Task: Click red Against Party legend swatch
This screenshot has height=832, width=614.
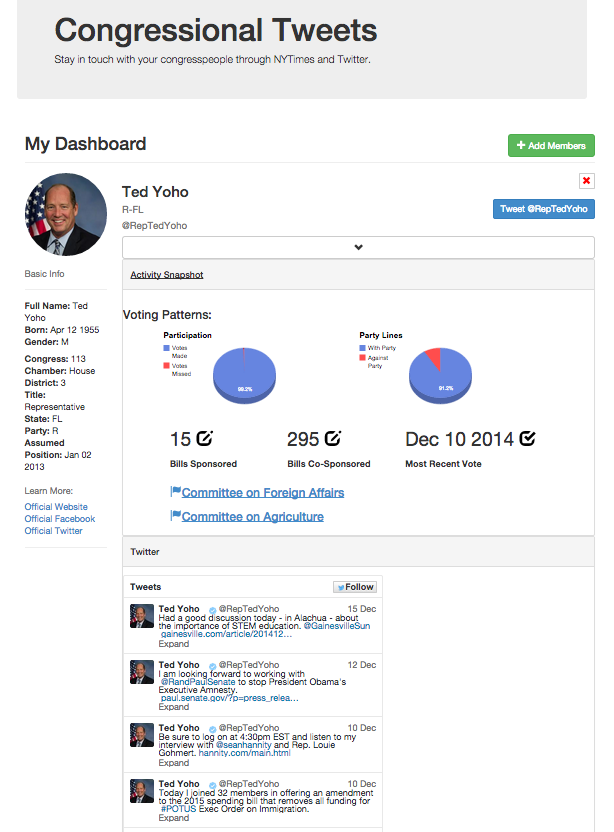Action: tap(362, 358)
